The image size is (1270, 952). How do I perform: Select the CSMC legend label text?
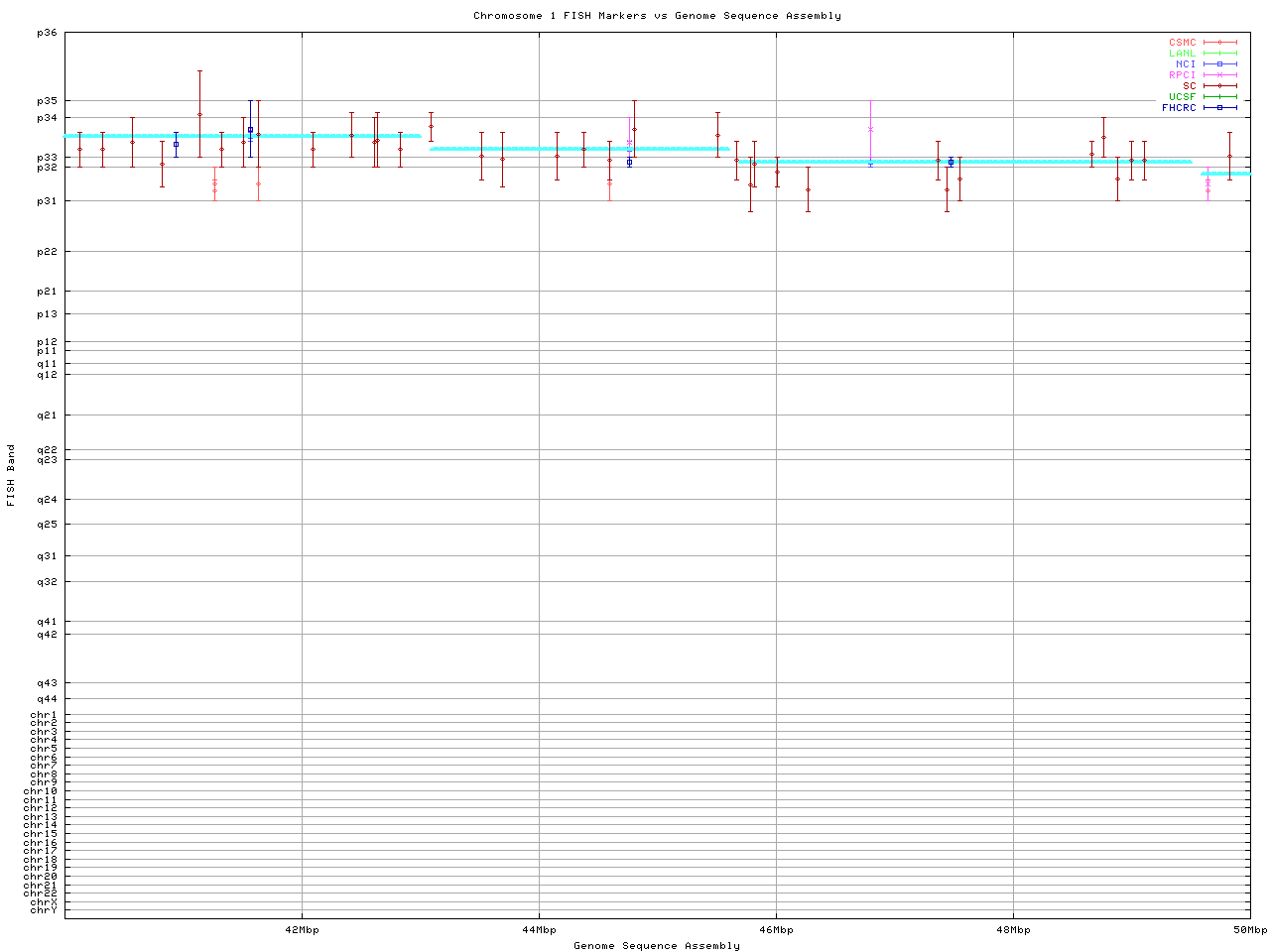click(x=1183, y=43)
